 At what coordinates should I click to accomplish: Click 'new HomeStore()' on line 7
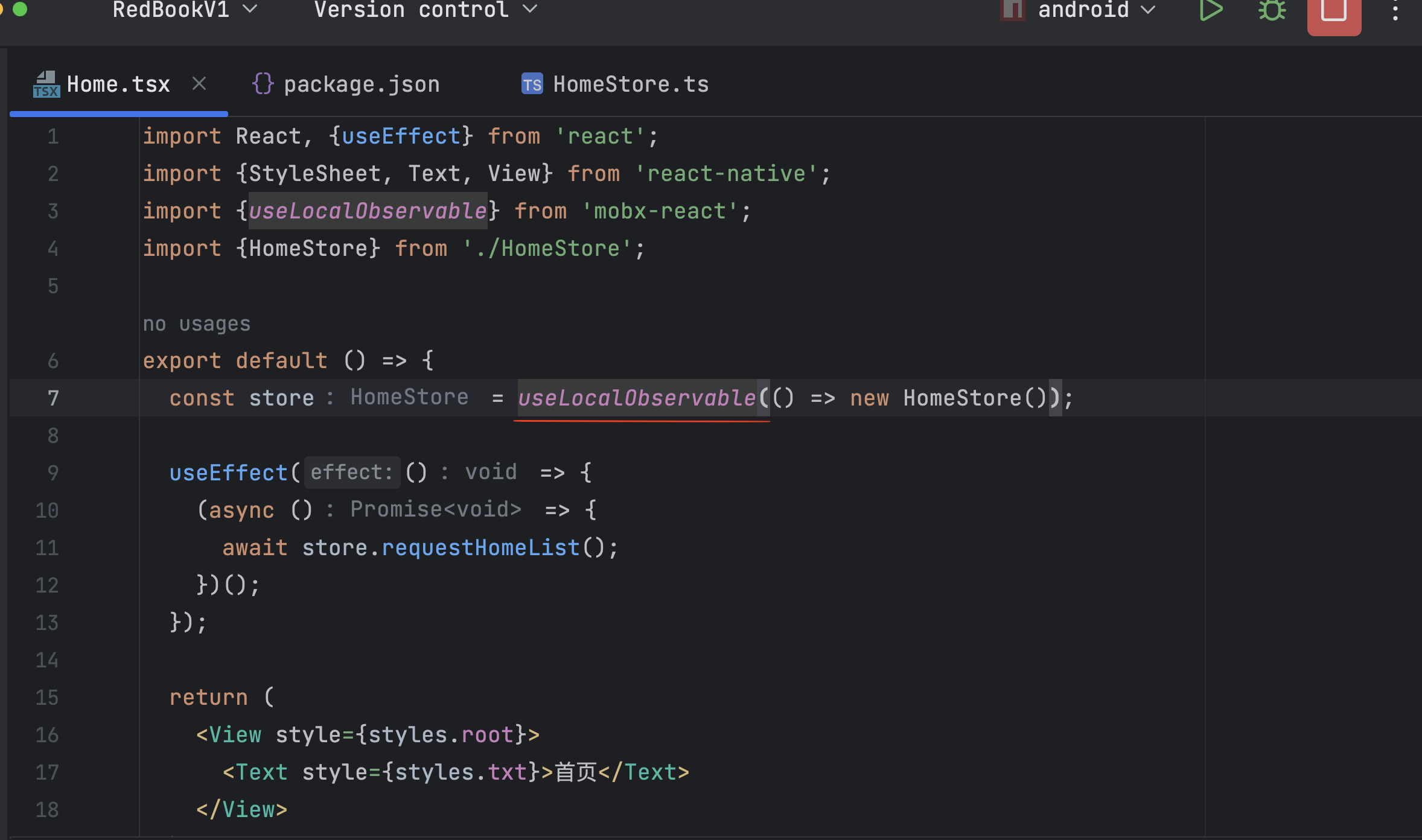point(949,398)
